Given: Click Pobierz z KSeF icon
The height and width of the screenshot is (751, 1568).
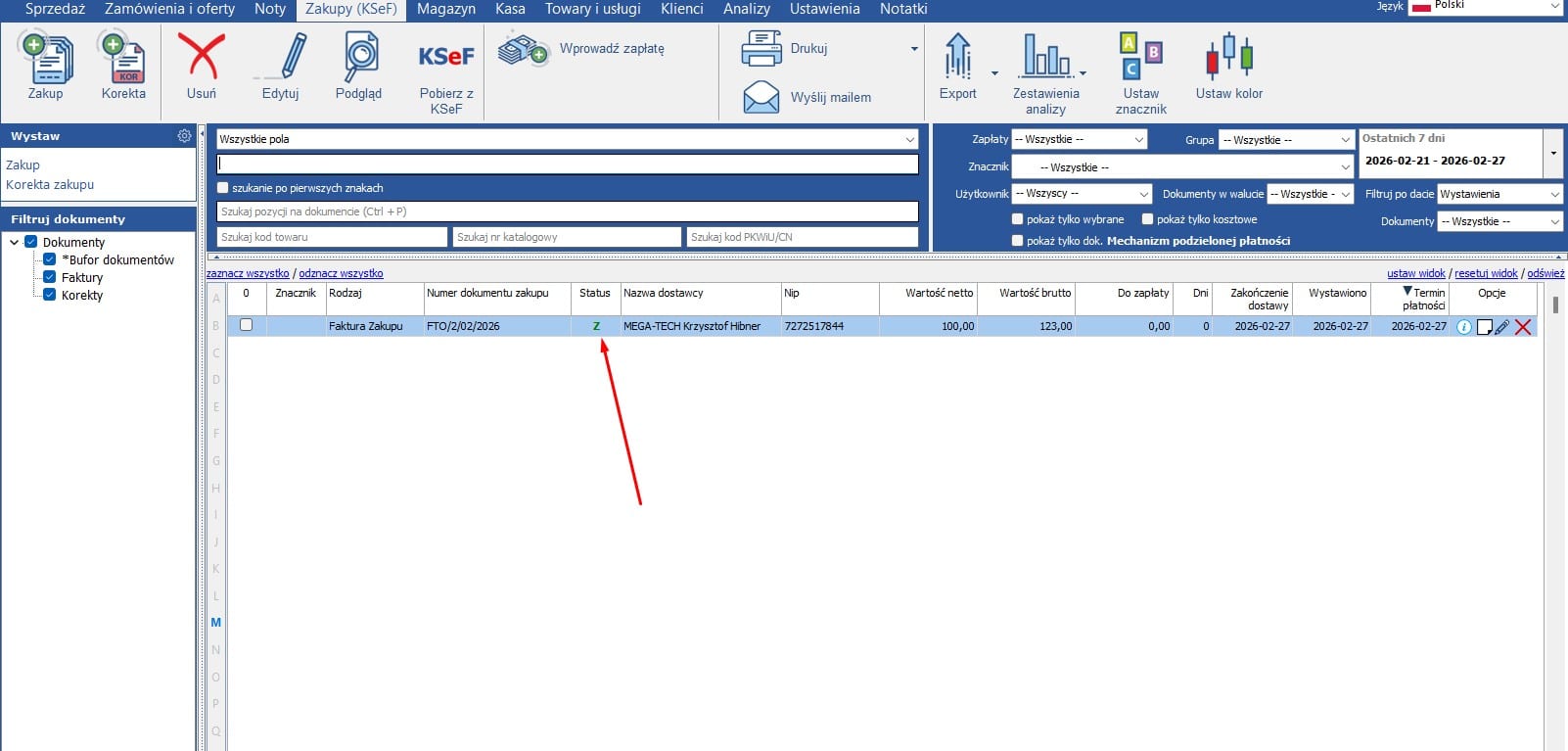Looking at the screenshot, I should click(x=446, y=57).
